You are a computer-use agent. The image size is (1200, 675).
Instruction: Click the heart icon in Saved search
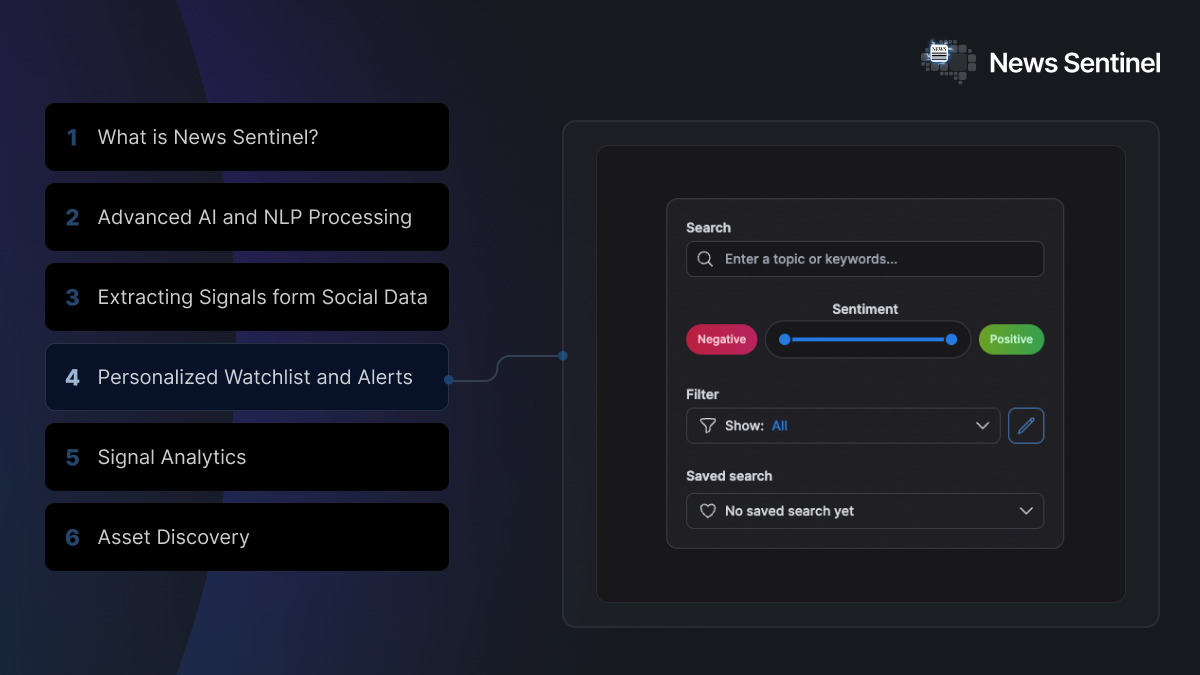click(x=707, y=511)
